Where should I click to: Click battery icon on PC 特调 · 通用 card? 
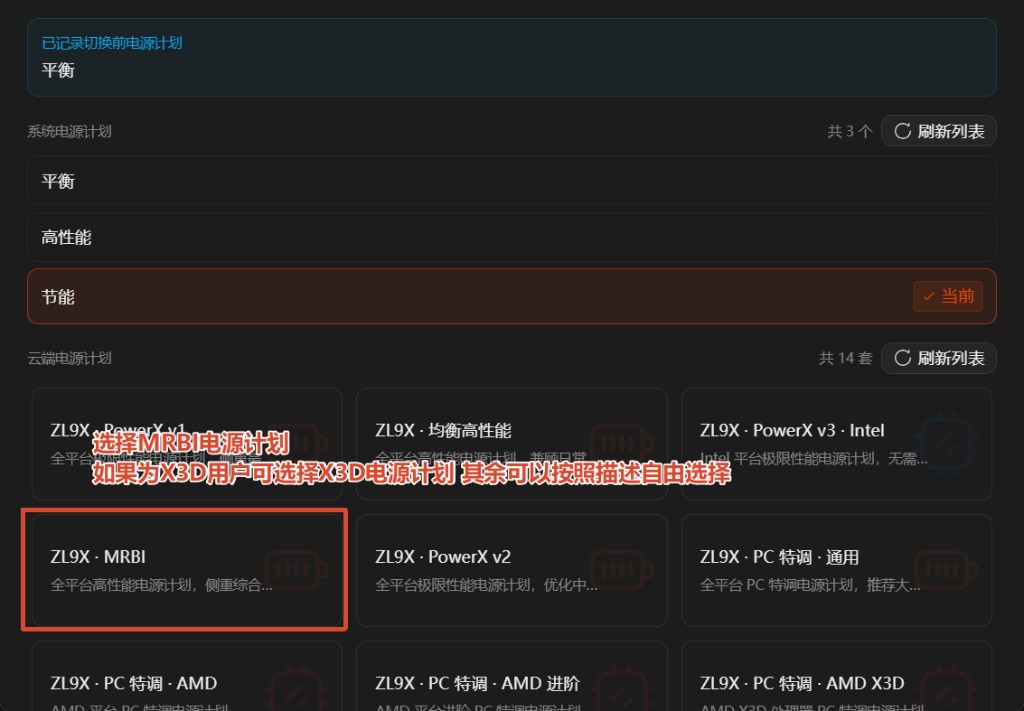coord(945,570)
